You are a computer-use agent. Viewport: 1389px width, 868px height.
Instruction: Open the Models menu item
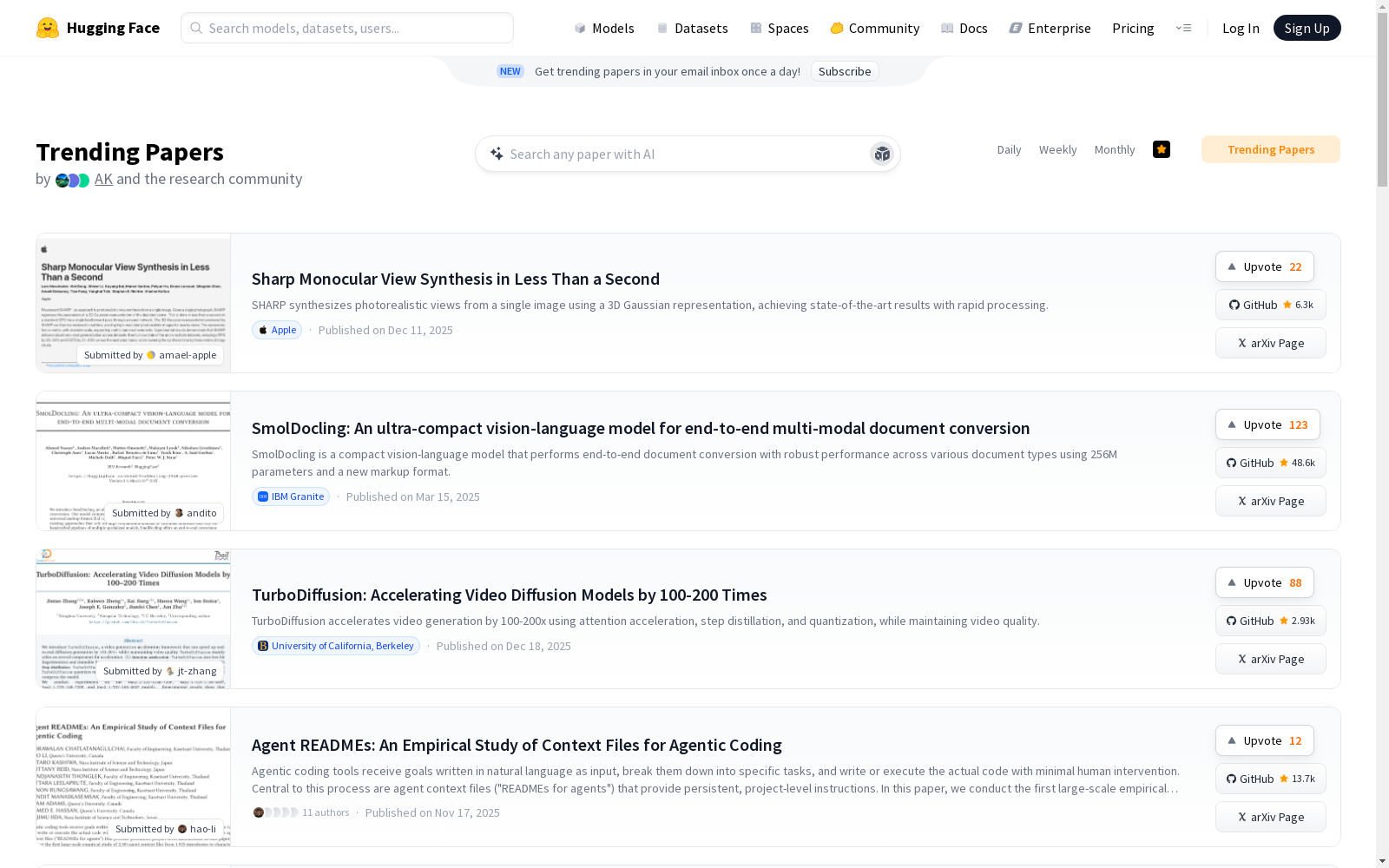(x=604, y=28)
